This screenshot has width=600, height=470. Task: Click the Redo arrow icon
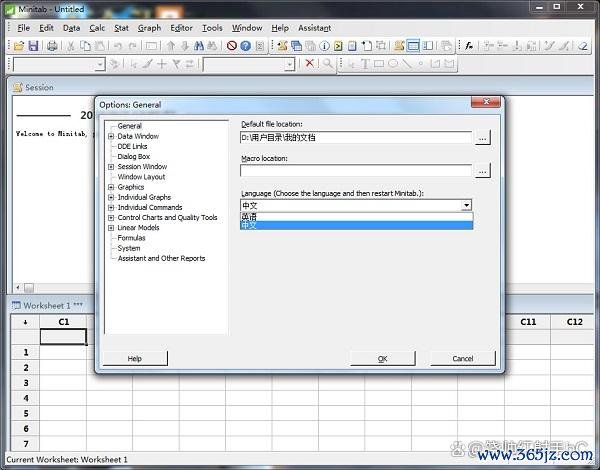132,46
